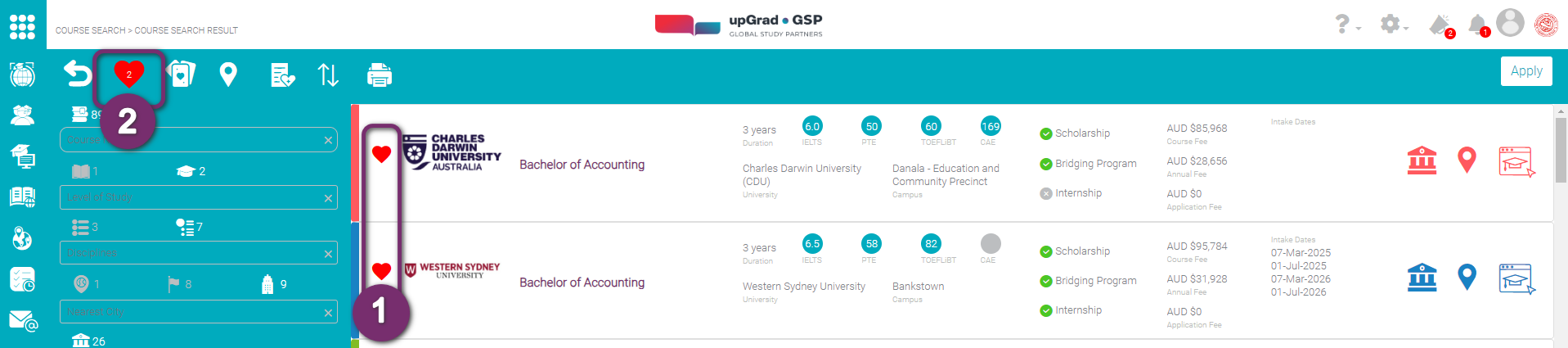Open the university info icon for Charles Darwin
The image size is (1568, 348).
tap(1422, 160)
